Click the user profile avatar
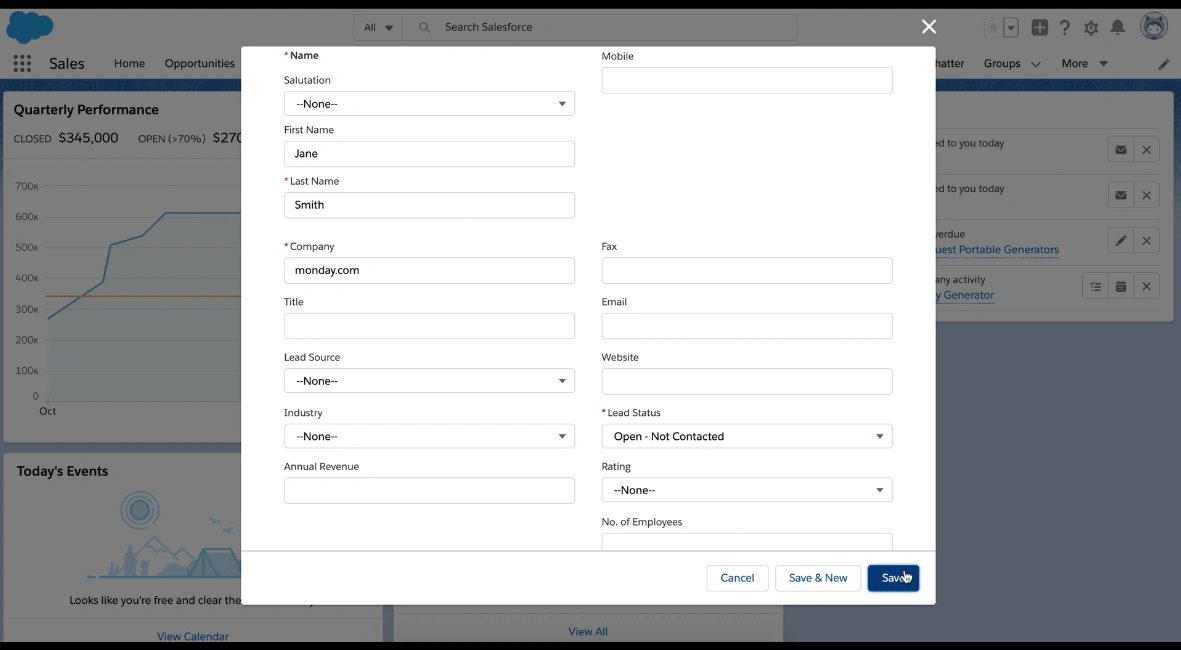Viewport: 1181px width, 650px height. pyautogui.click(x=1156, y=27)
